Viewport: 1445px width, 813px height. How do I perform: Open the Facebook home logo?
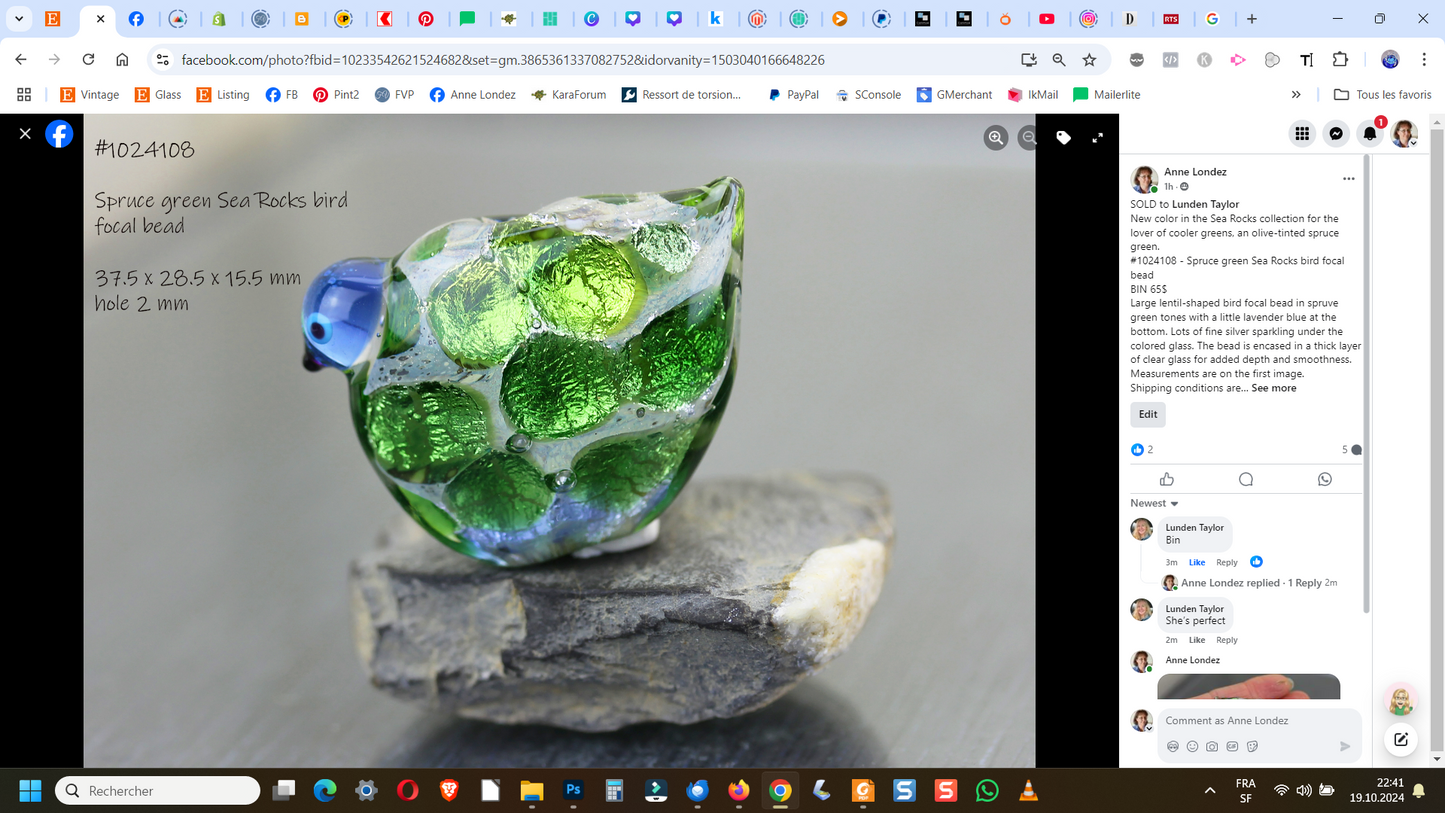59,134
